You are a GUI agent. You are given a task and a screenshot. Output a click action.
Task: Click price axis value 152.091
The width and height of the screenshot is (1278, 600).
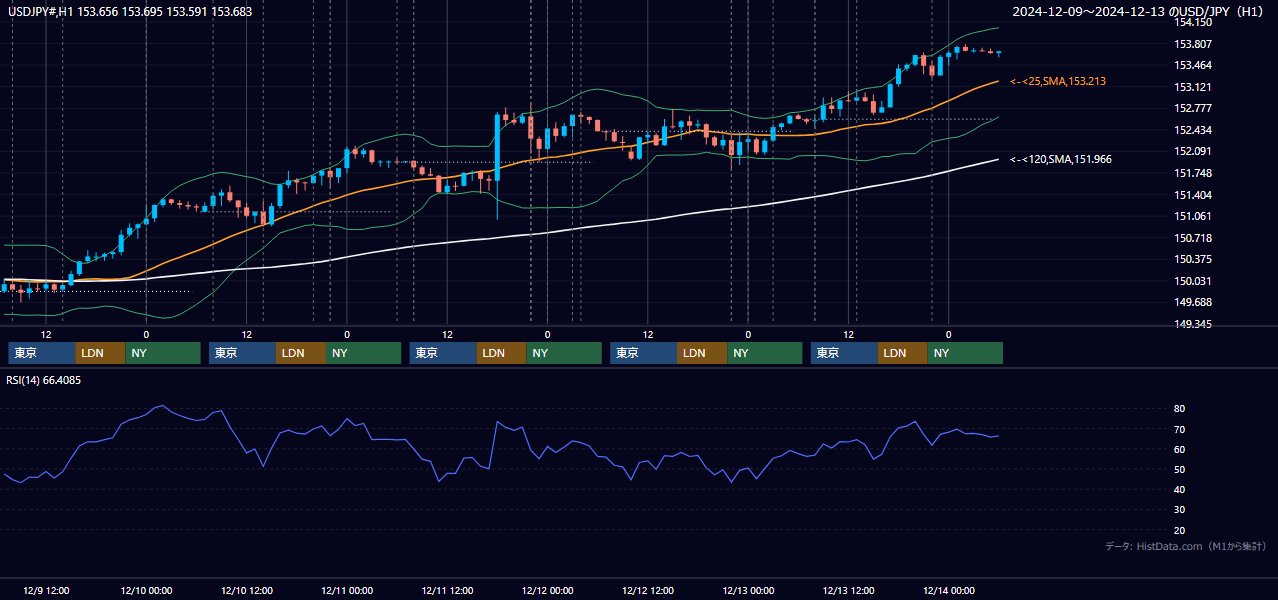click(x=1193, y=151)
